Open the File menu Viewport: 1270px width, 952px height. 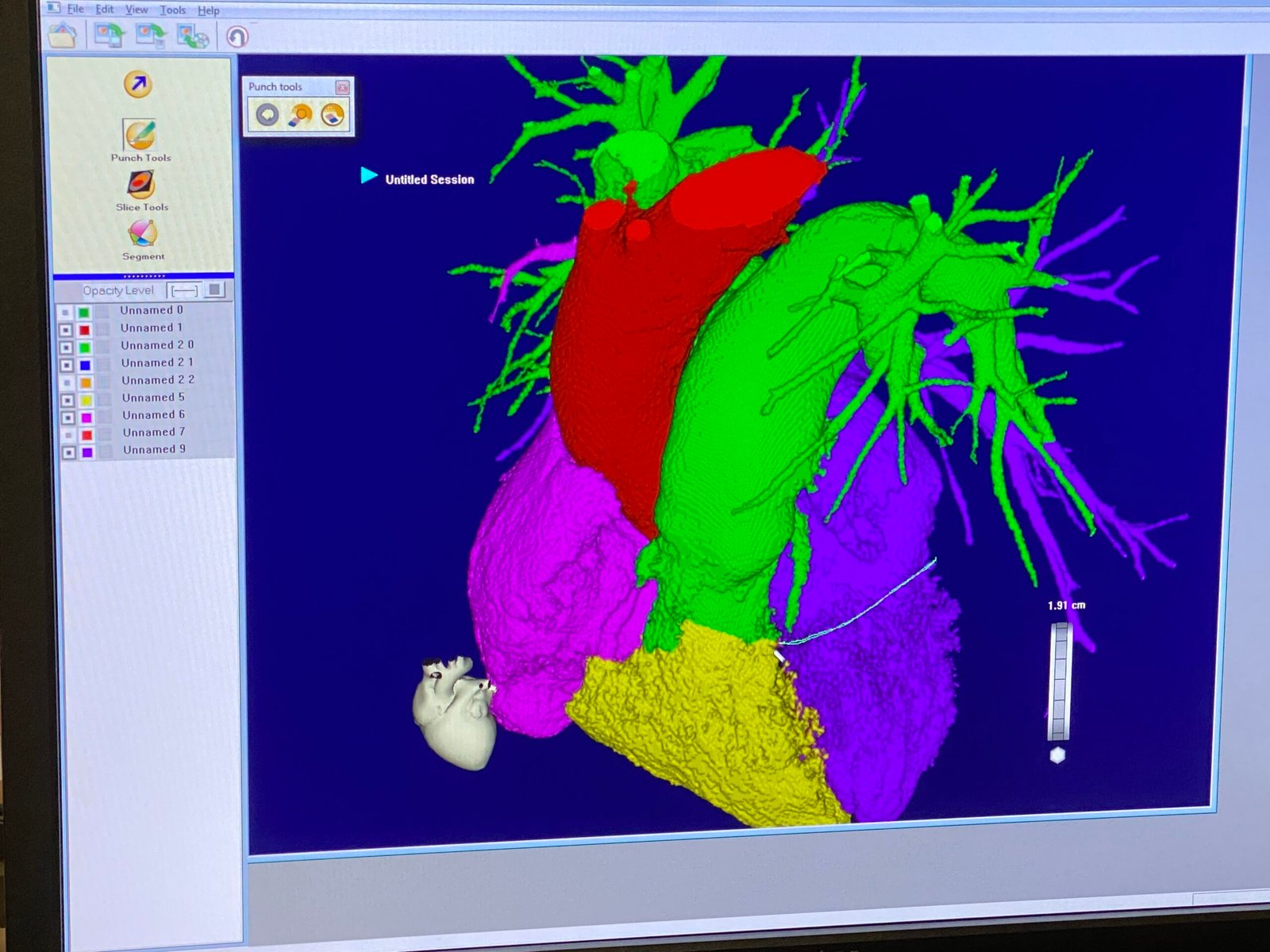[x=75, y=9]
